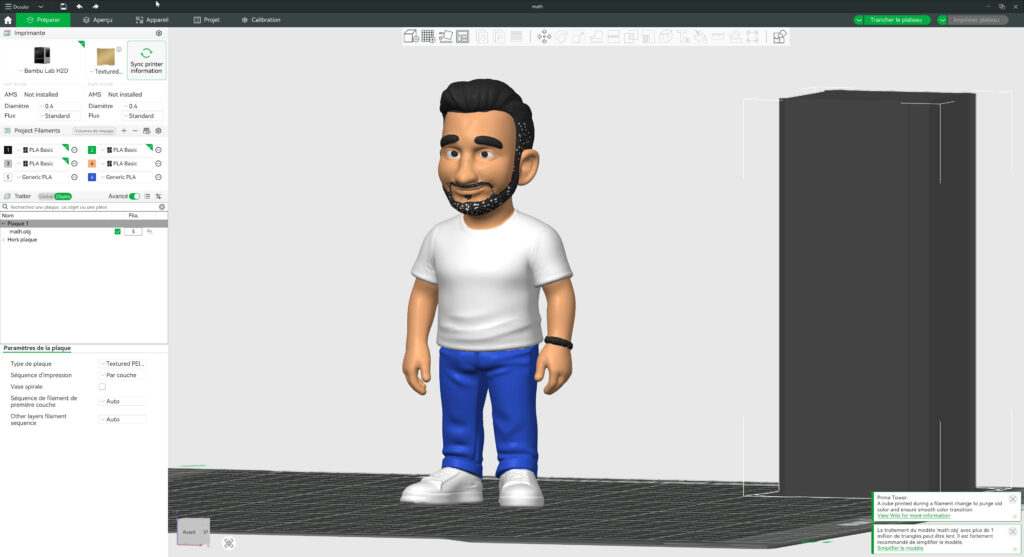Screen dimensions: 1024x557
Task: Uncheck the math.obj printable checkbox
Action: [117, 231]
